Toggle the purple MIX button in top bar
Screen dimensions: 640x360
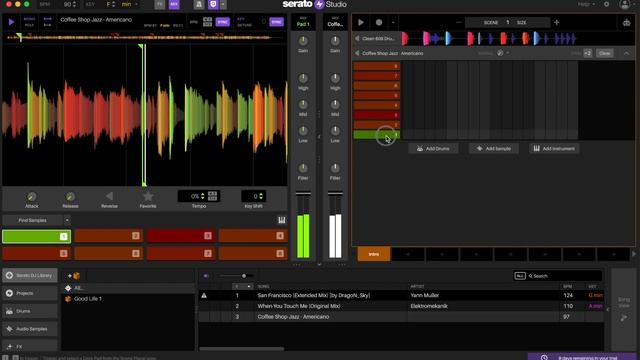[x=174, y=4]
